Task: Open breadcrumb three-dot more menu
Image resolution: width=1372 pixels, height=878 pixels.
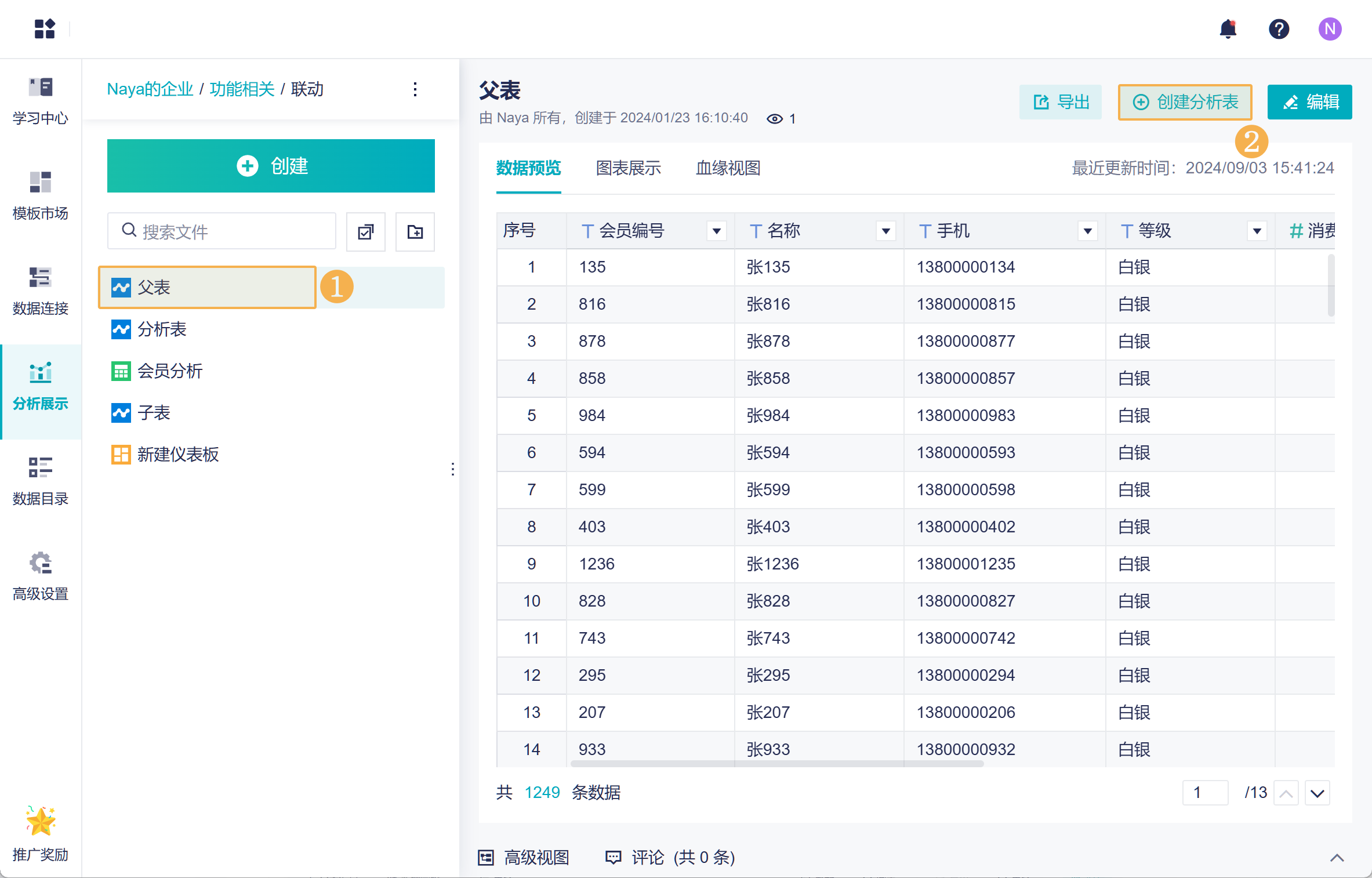Action: coord(415,89)
